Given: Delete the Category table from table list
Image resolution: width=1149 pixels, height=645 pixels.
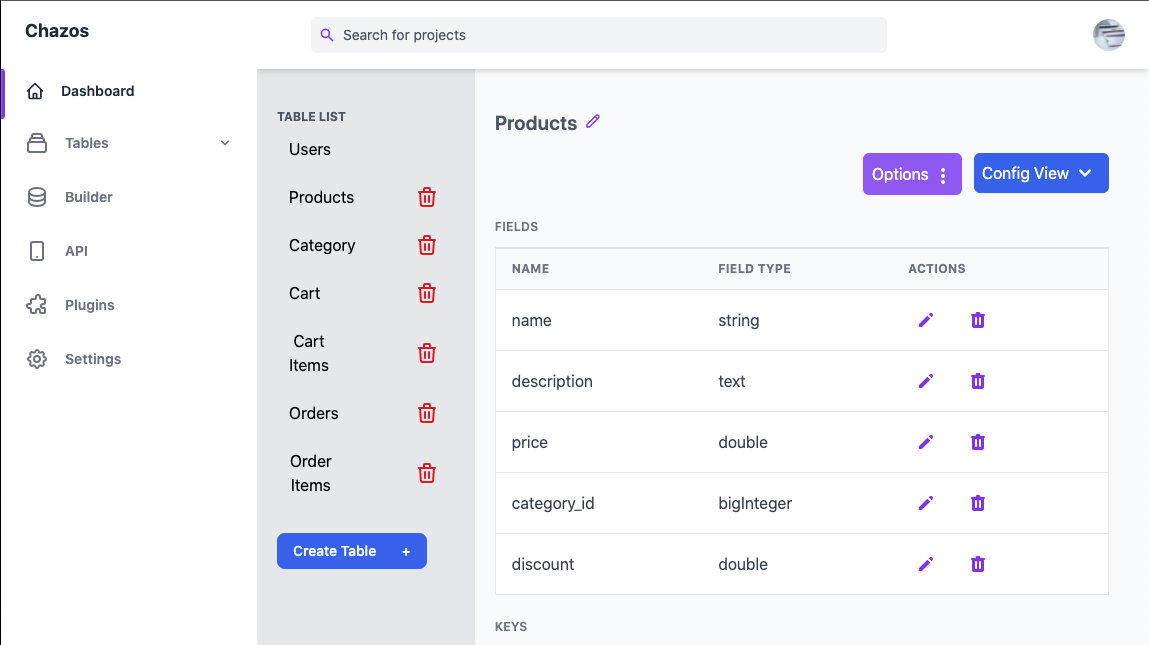Looking at the screenshot, I should click(x=427, y=245).
